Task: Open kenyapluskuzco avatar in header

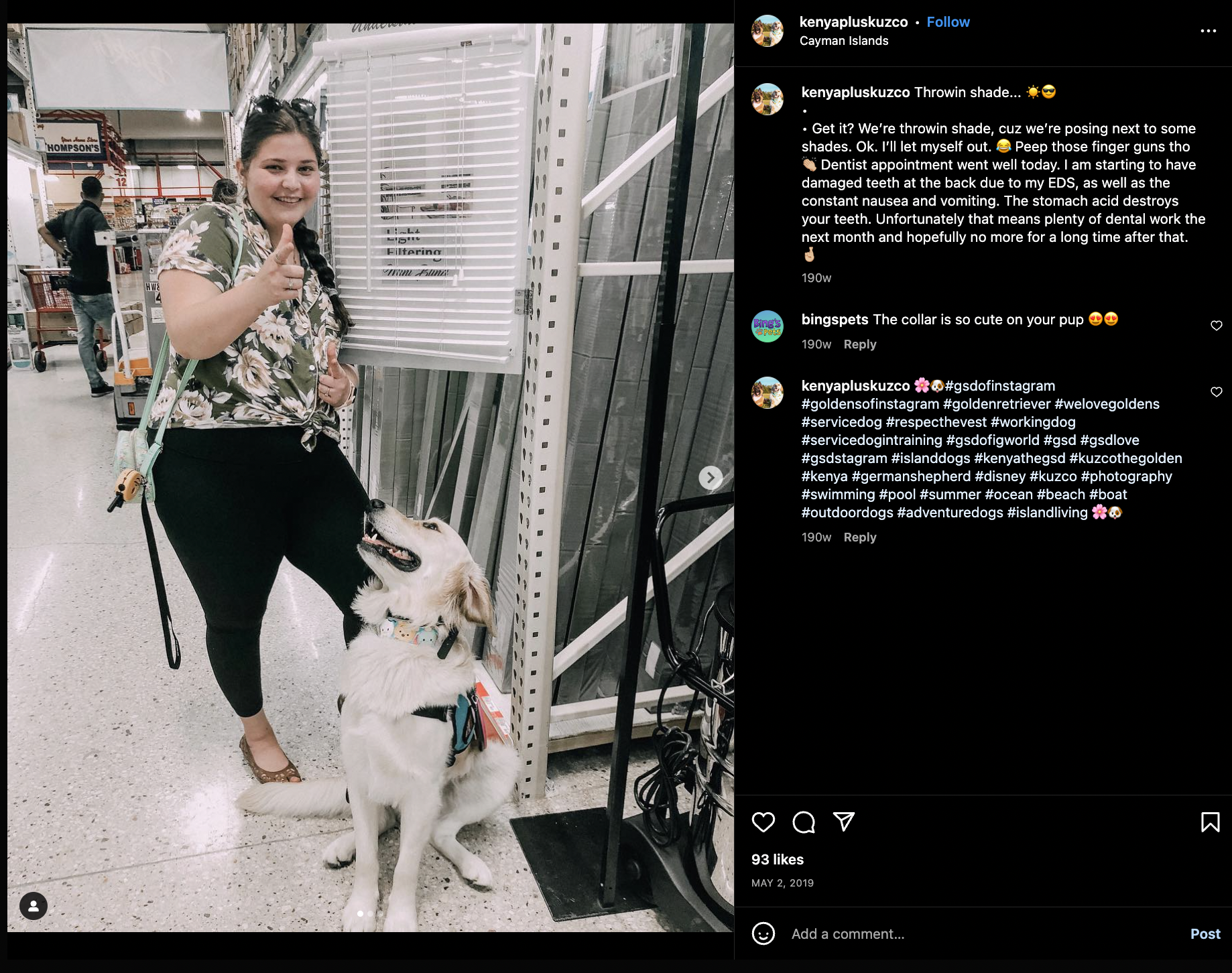Action: point(767,31)
